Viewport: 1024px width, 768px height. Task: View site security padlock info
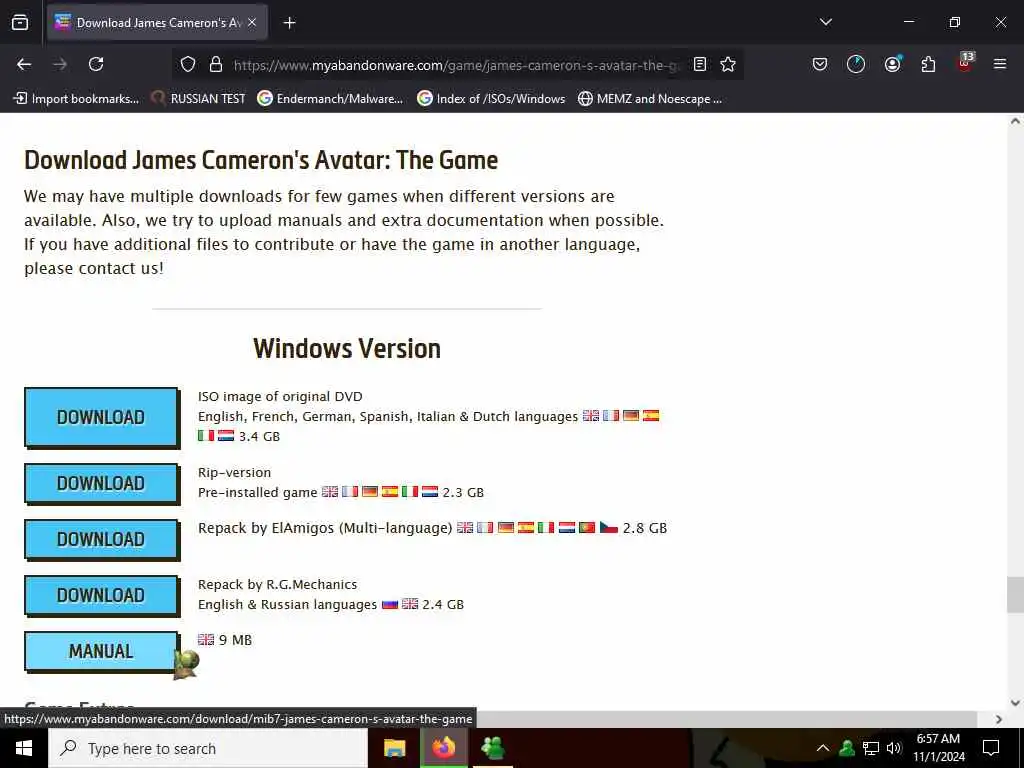click(216, 64)
